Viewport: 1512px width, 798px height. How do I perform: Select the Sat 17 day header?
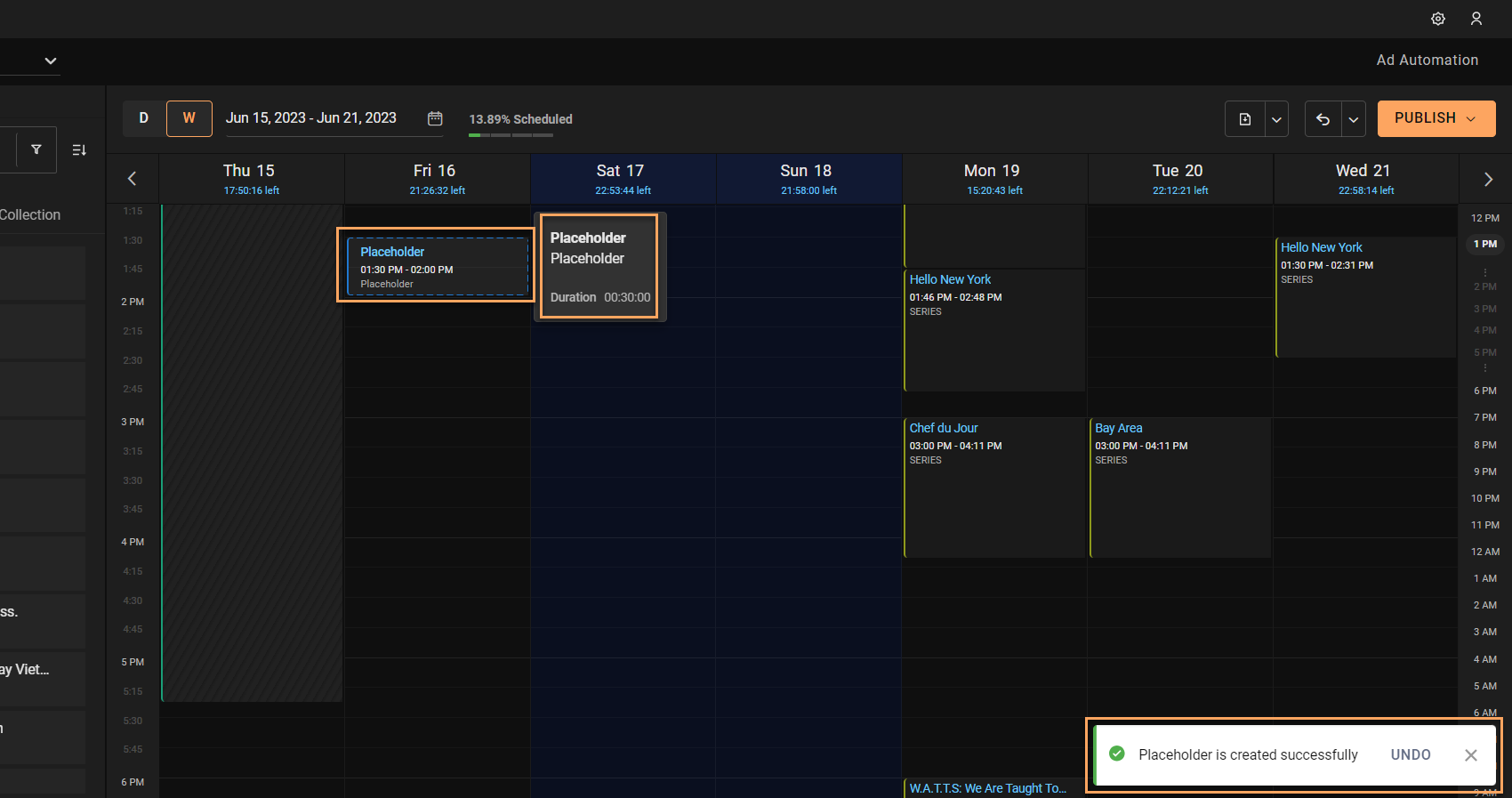tap(623, 179)
